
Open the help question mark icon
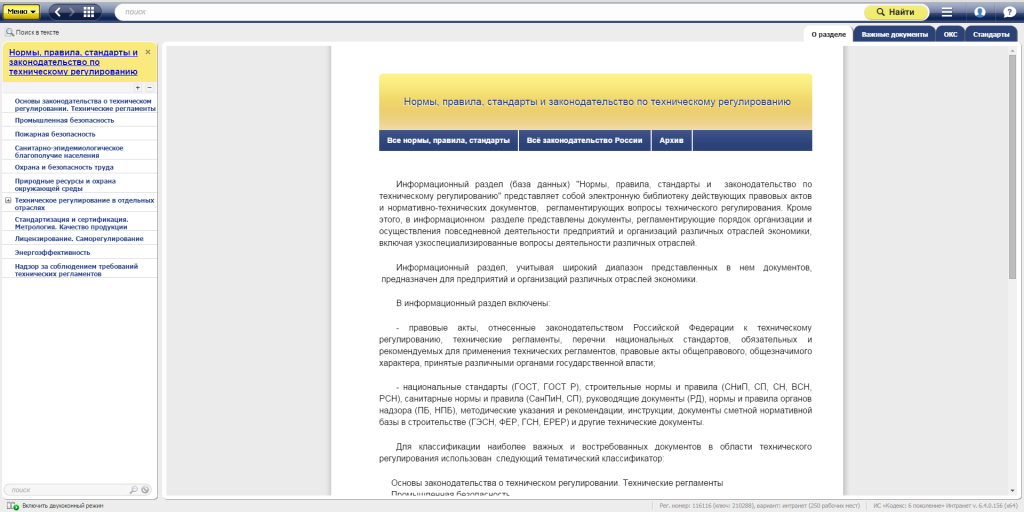[x=1009, y=12]
